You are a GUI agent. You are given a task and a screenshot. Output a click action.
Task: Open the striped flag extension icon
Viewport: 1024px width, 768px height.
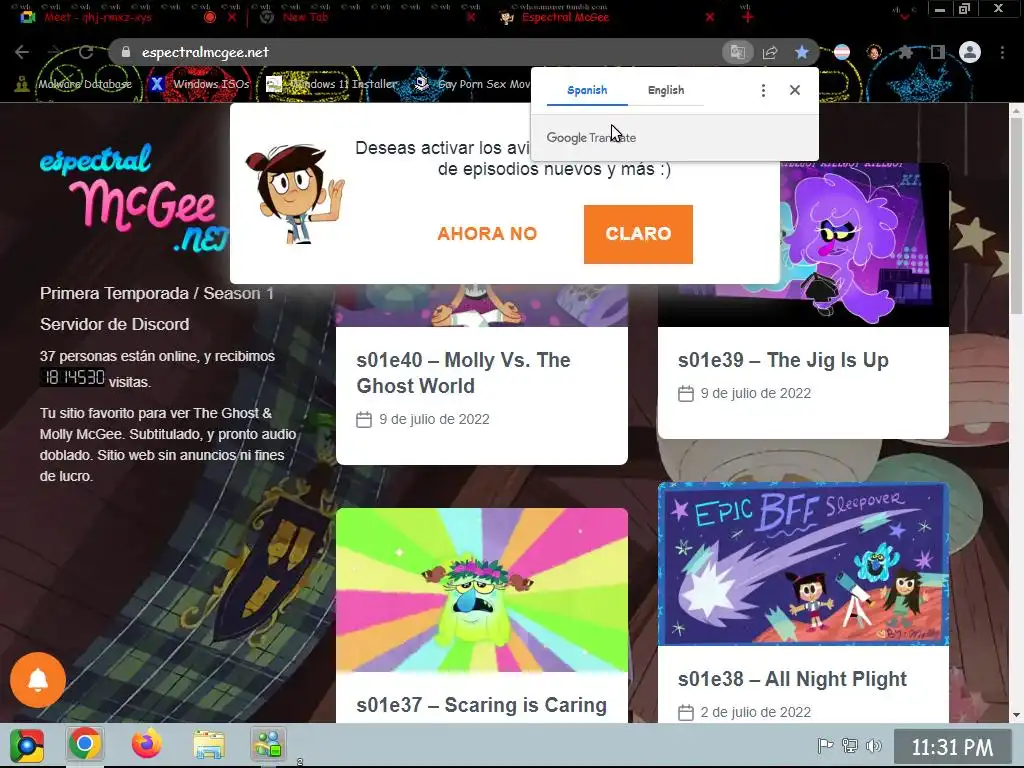point(842,52)
